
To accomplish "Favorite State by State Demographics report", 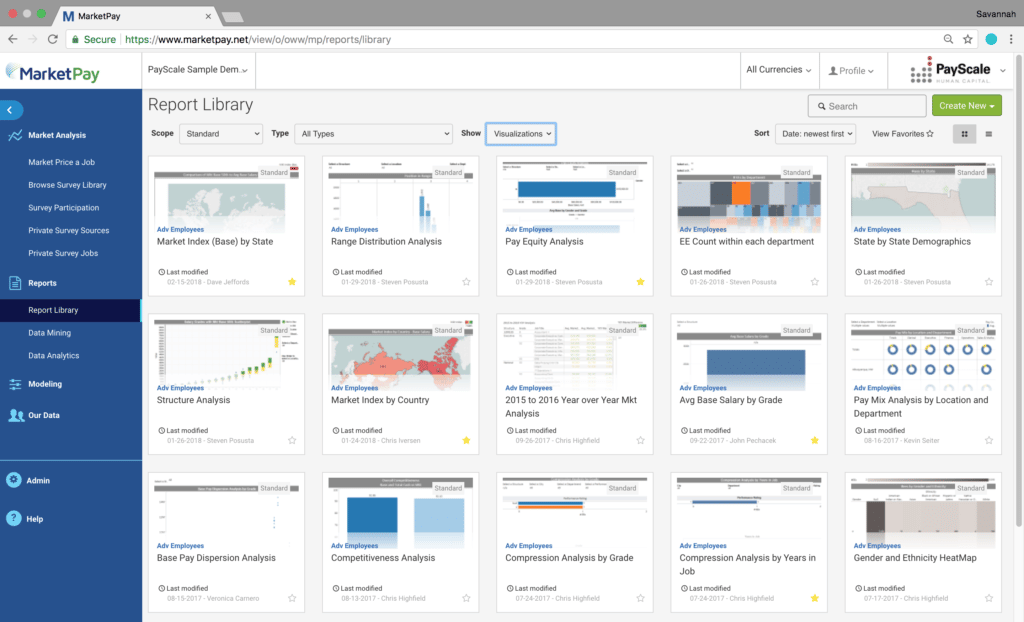I will (x=989, y=282).
